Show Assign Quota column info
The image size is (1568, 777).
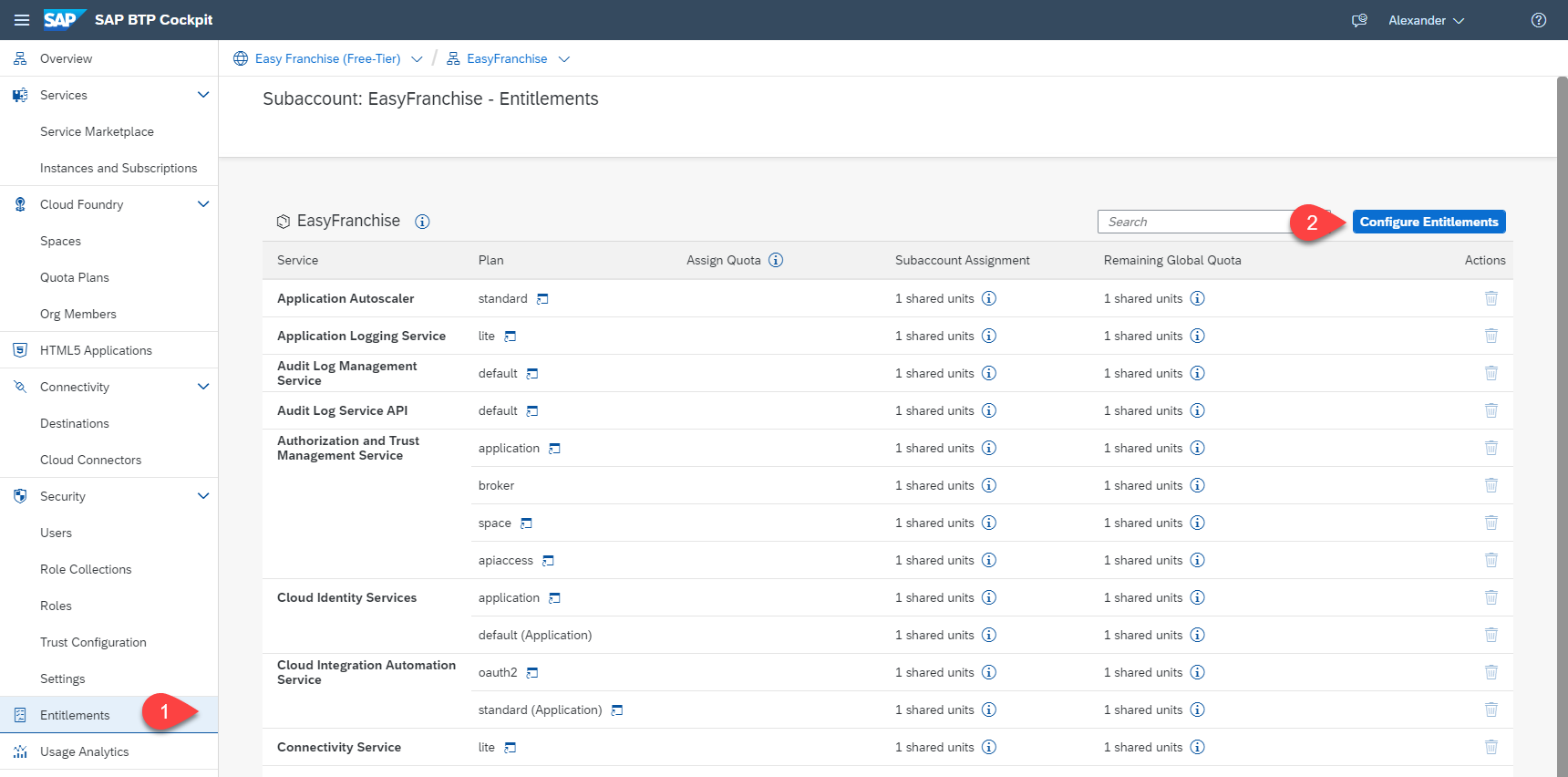tap(776, 260)
